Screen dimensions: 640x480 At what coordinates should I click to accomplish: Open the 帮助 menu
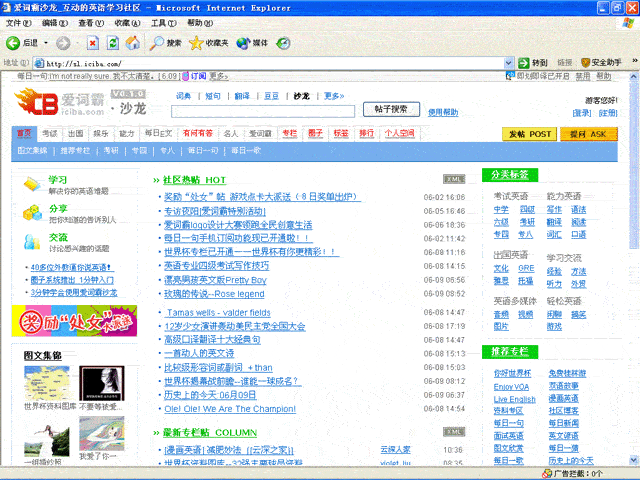click(x=200, y=23)
